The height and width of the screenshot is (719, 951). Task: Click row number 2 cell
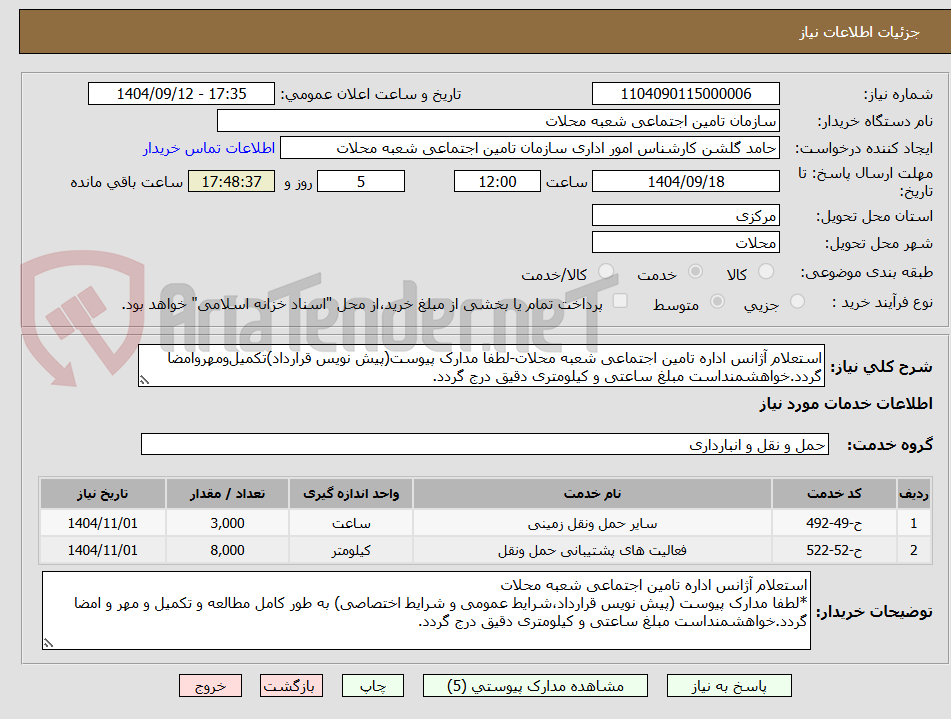(x=913, y=550)
